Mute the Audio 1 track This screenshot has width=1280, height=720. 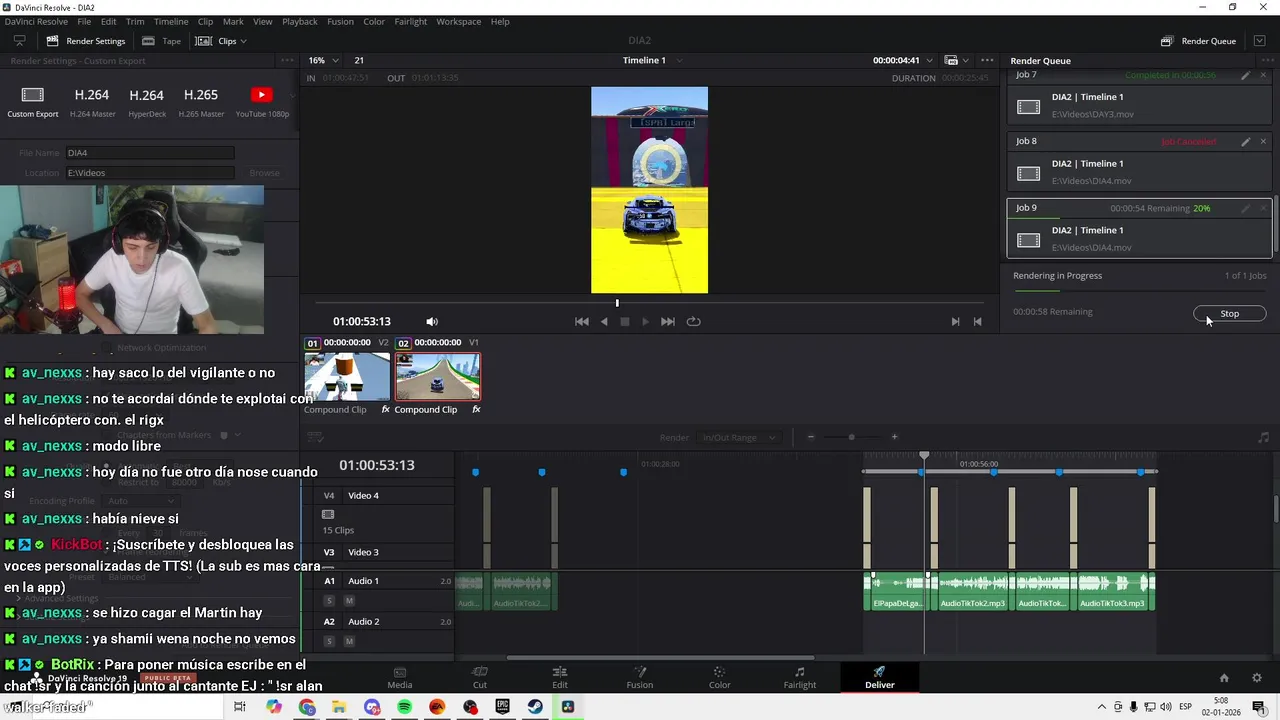click(349, 601)
